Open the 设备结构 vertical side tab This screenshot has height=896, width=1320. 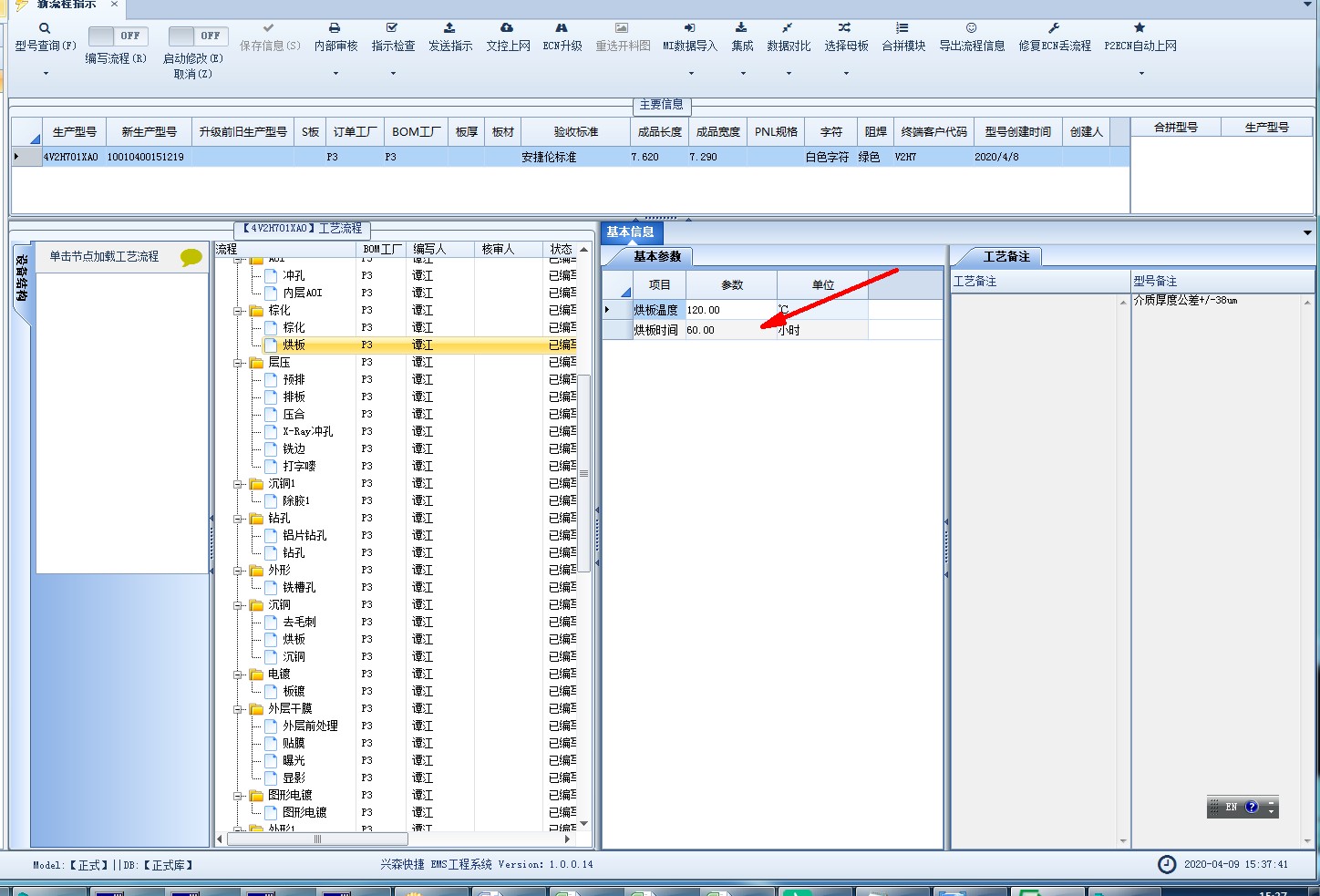click(x=22, y=281)
